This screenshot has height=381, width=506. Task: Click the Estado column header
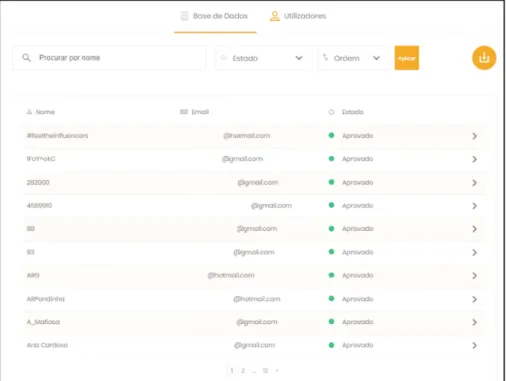[x=352, y=112]
